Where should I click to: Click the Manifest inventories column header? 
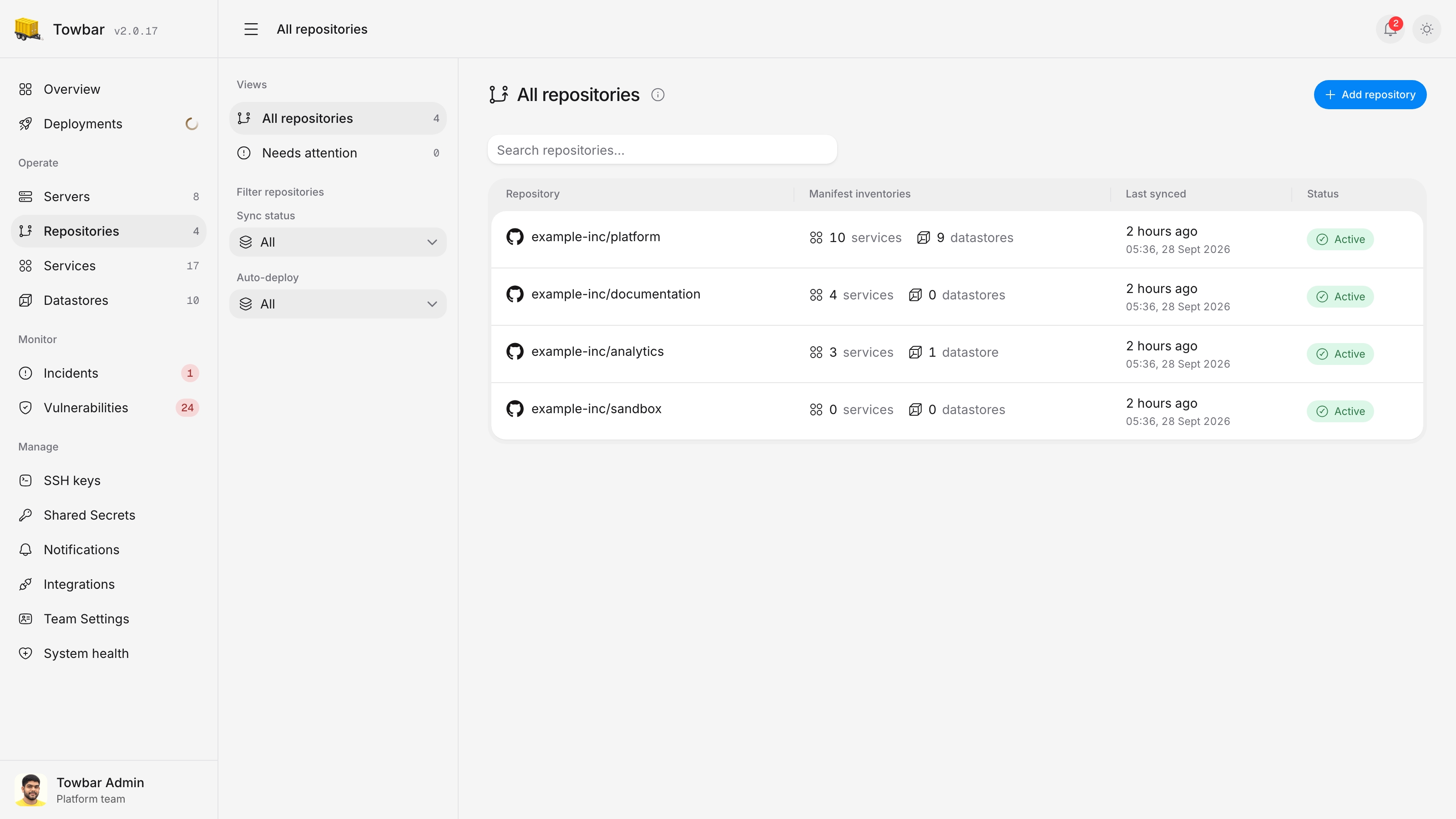[859, 194]
